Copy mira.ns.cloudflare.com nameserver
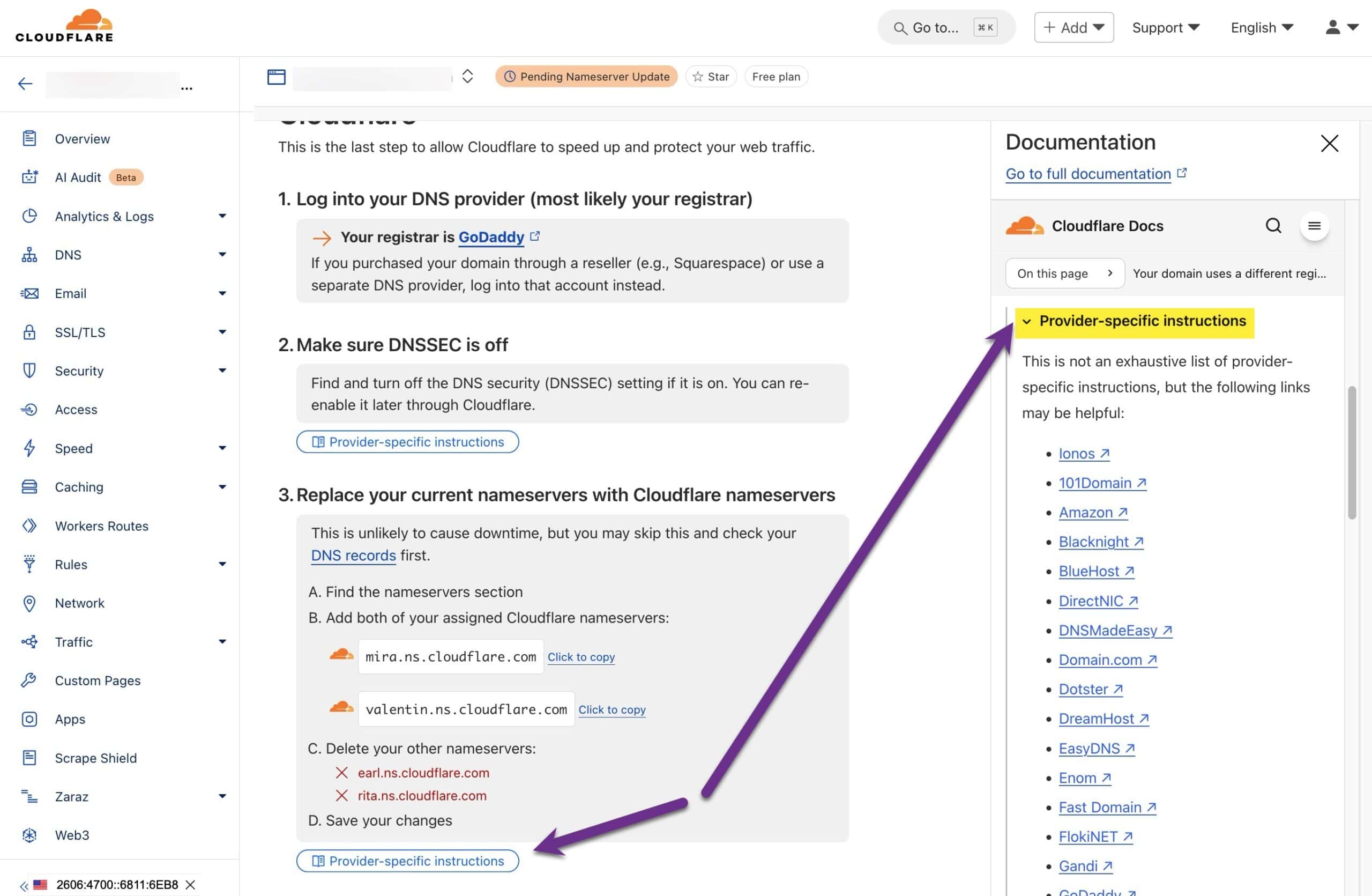Viewport: 1372px width, 896px height. point(581,657)
